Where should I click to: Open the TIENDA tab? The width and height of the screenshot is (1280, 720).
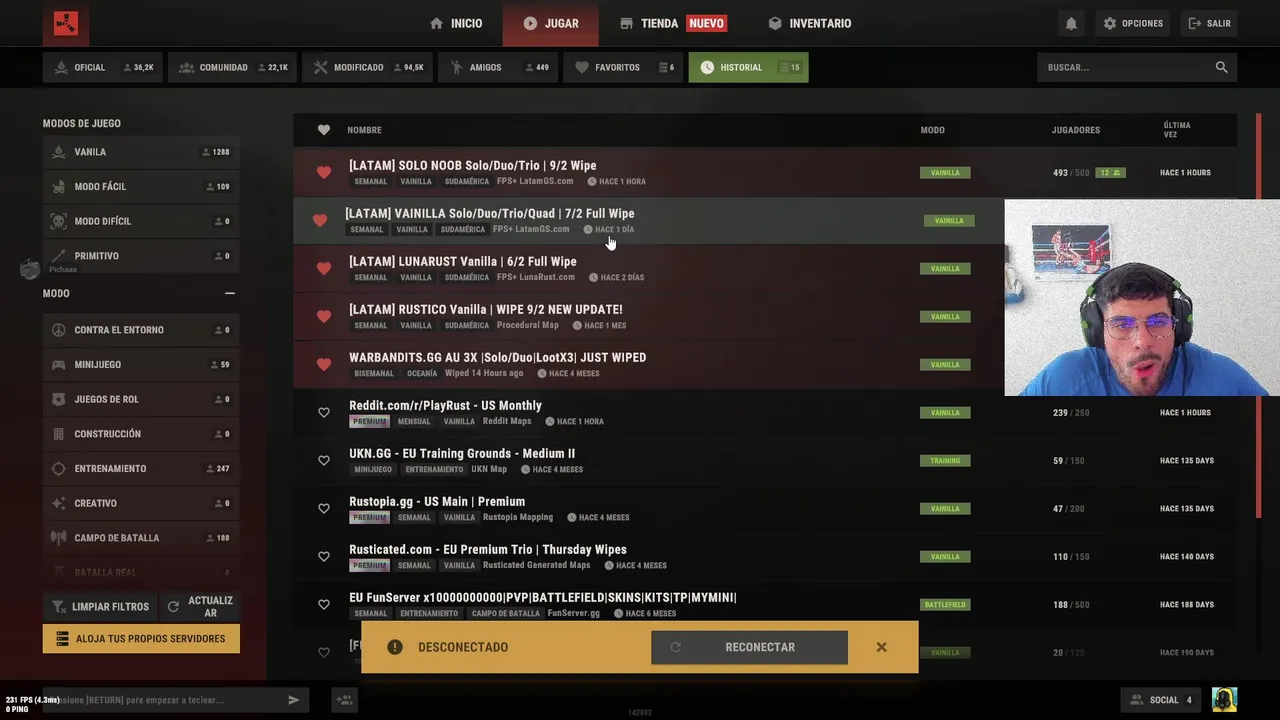click(x=672, y=23)
